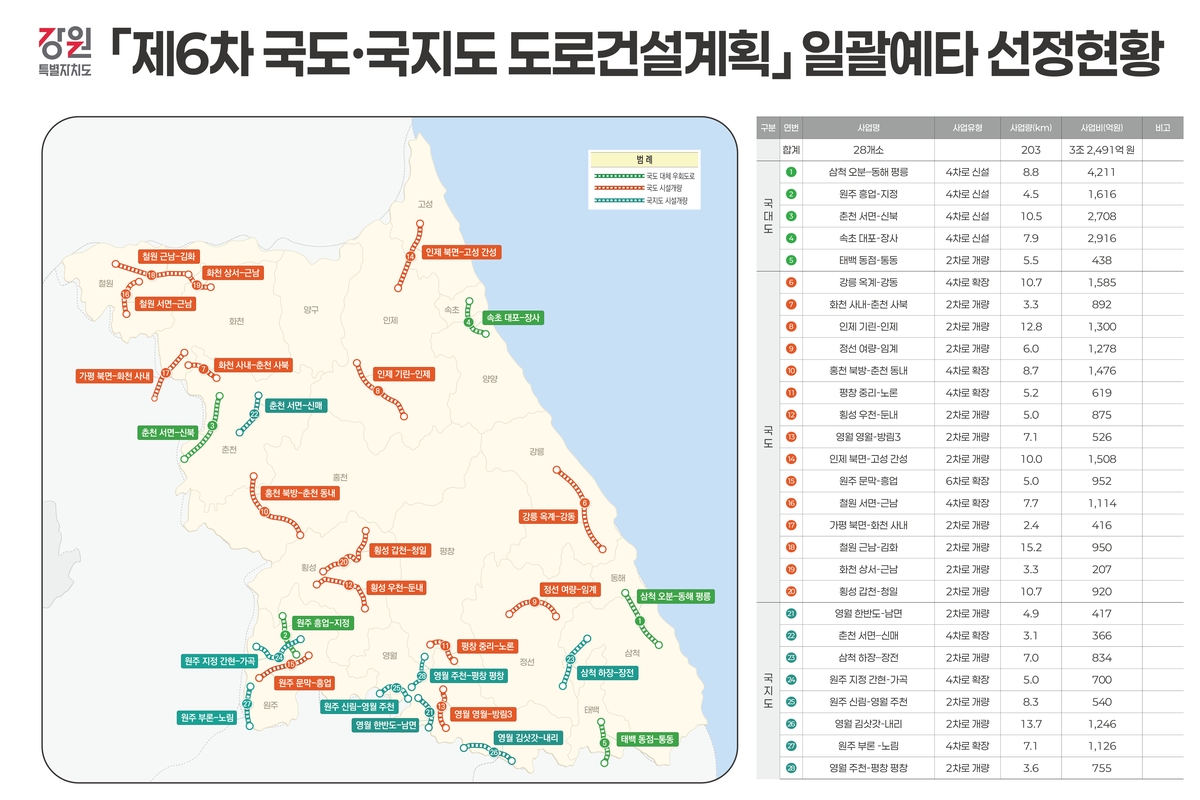Click the table's number 1 green badge

[x=791, y=172]
